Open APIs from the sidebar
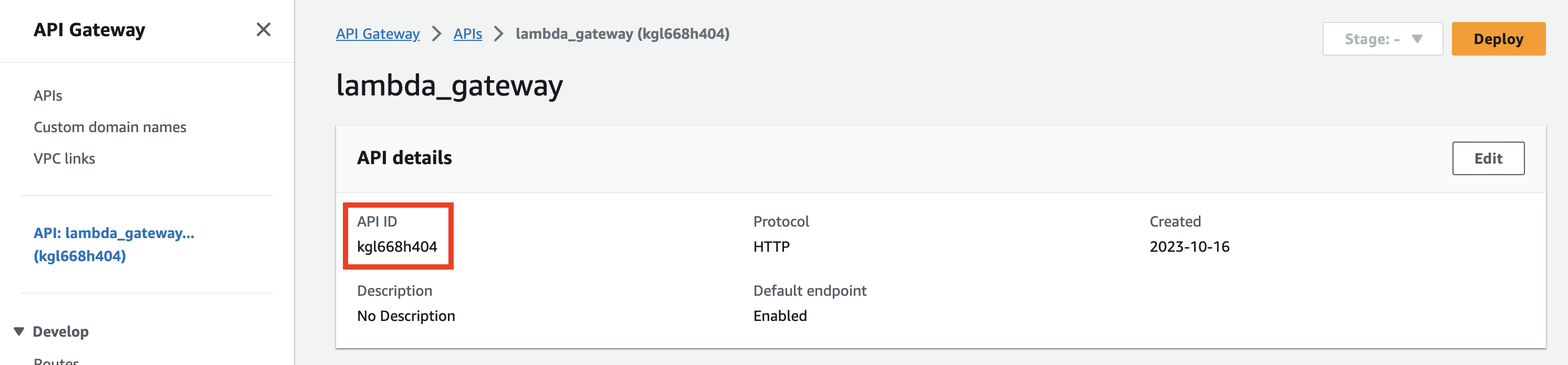 [x=47, y=95]
